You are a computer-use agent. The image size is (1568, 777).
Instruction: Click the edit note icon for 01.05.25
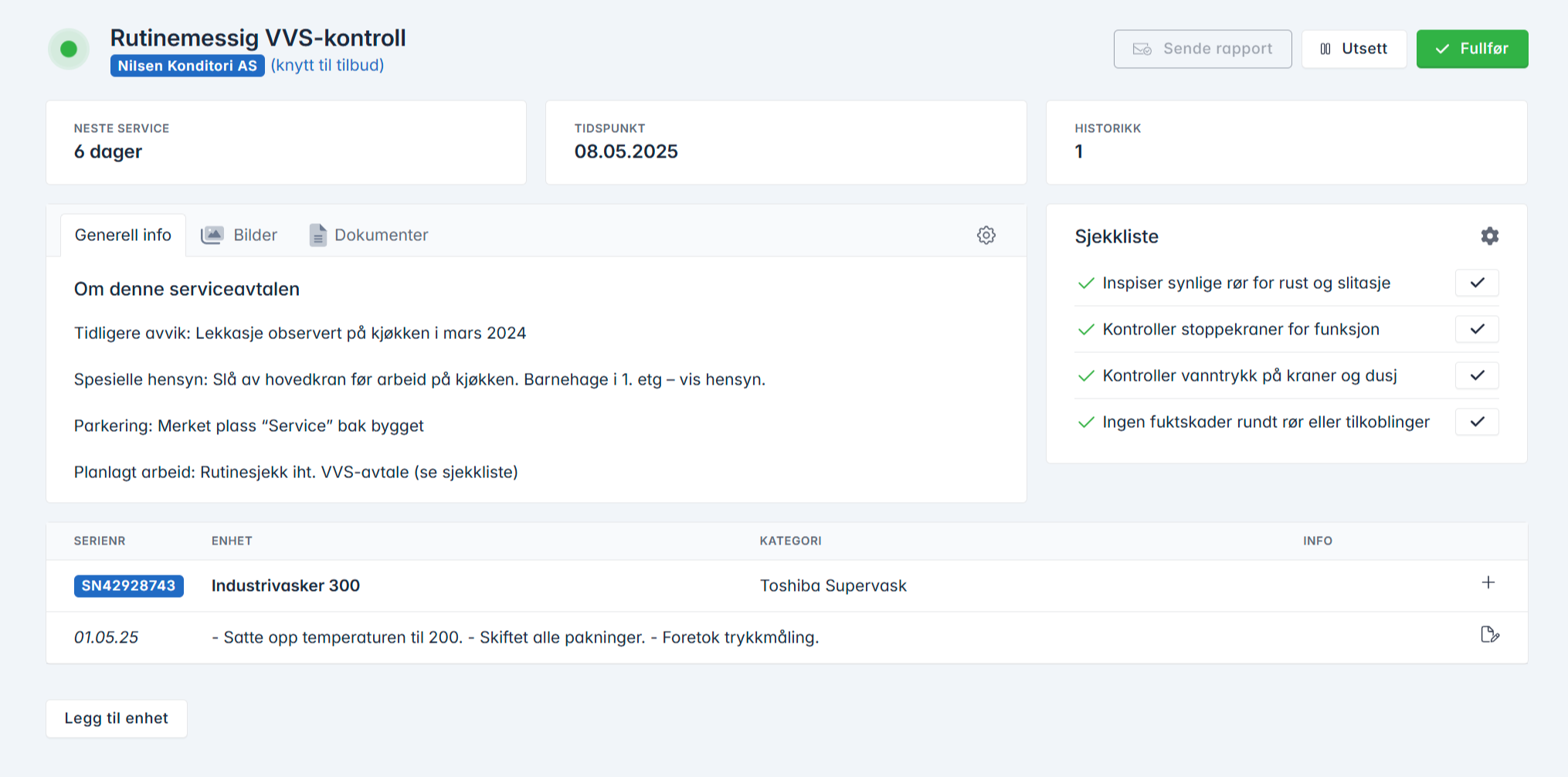tap(1489, 636)
